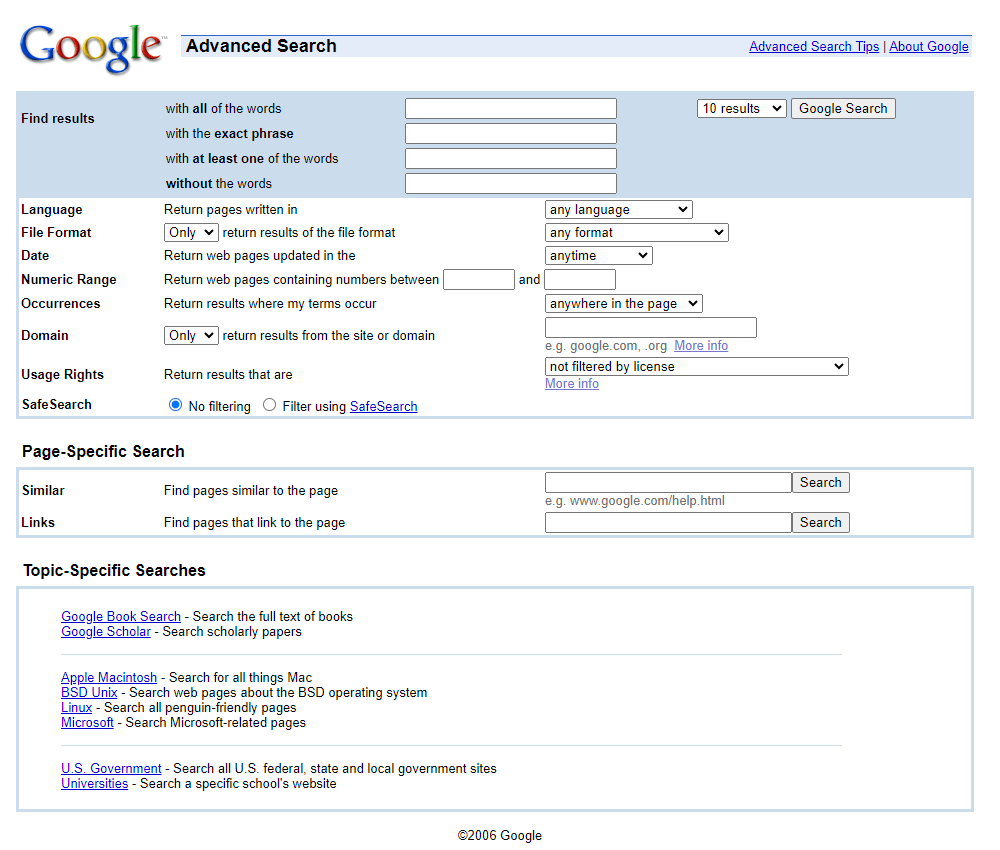This screenshot has height=850, width=1000.
Task: Click the 'Usage Rights' label
Action: point(62,374)
